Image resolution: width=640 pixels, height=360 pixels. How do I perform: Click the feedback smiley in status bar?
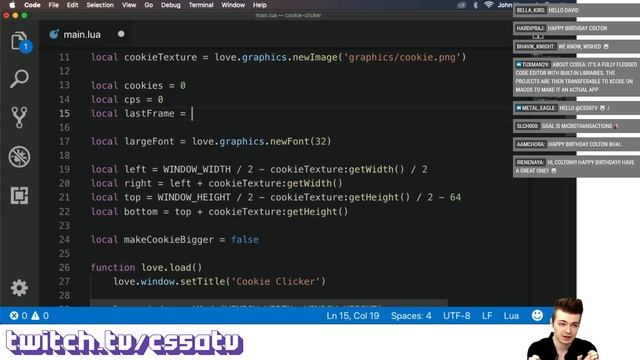(537, 315)
